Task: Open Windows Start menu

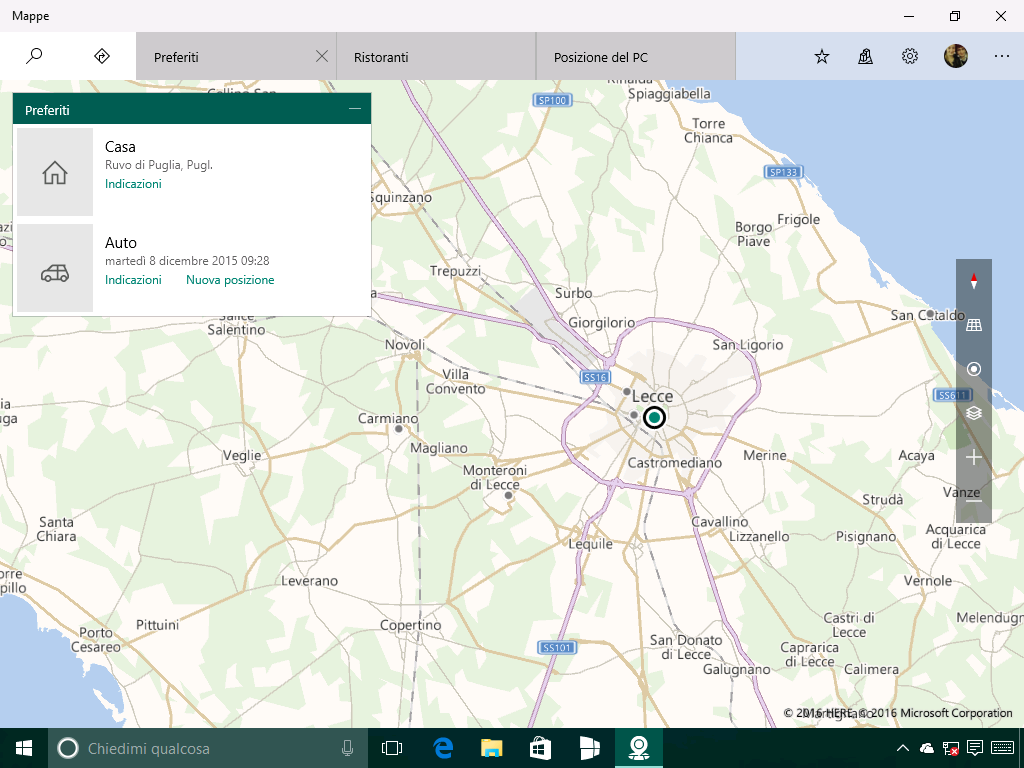Action: [x=24, y=748]
